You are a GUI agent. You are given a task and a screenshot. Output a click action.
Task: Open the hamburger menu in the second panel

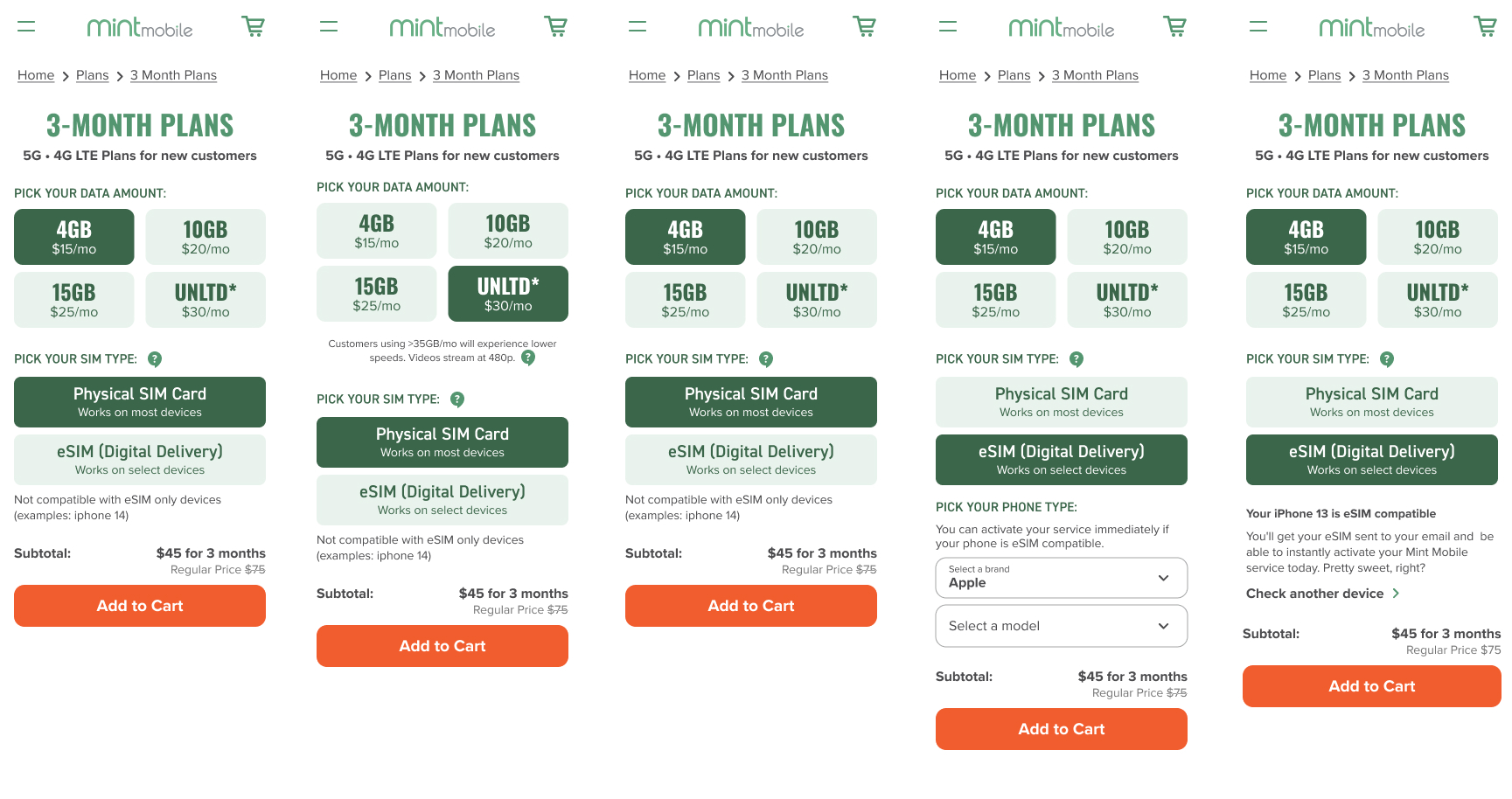click(329, 27)
